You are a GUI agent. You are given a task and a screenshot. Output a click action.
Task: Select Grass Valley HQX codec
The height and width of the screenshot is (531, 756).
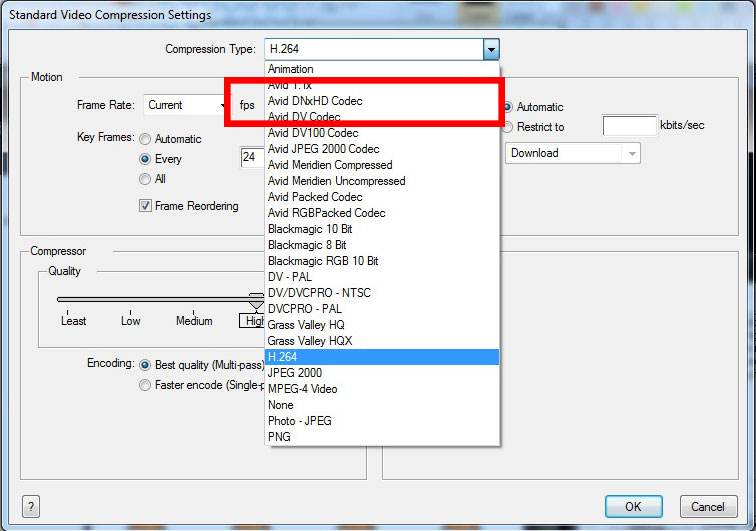pos(382,340)
